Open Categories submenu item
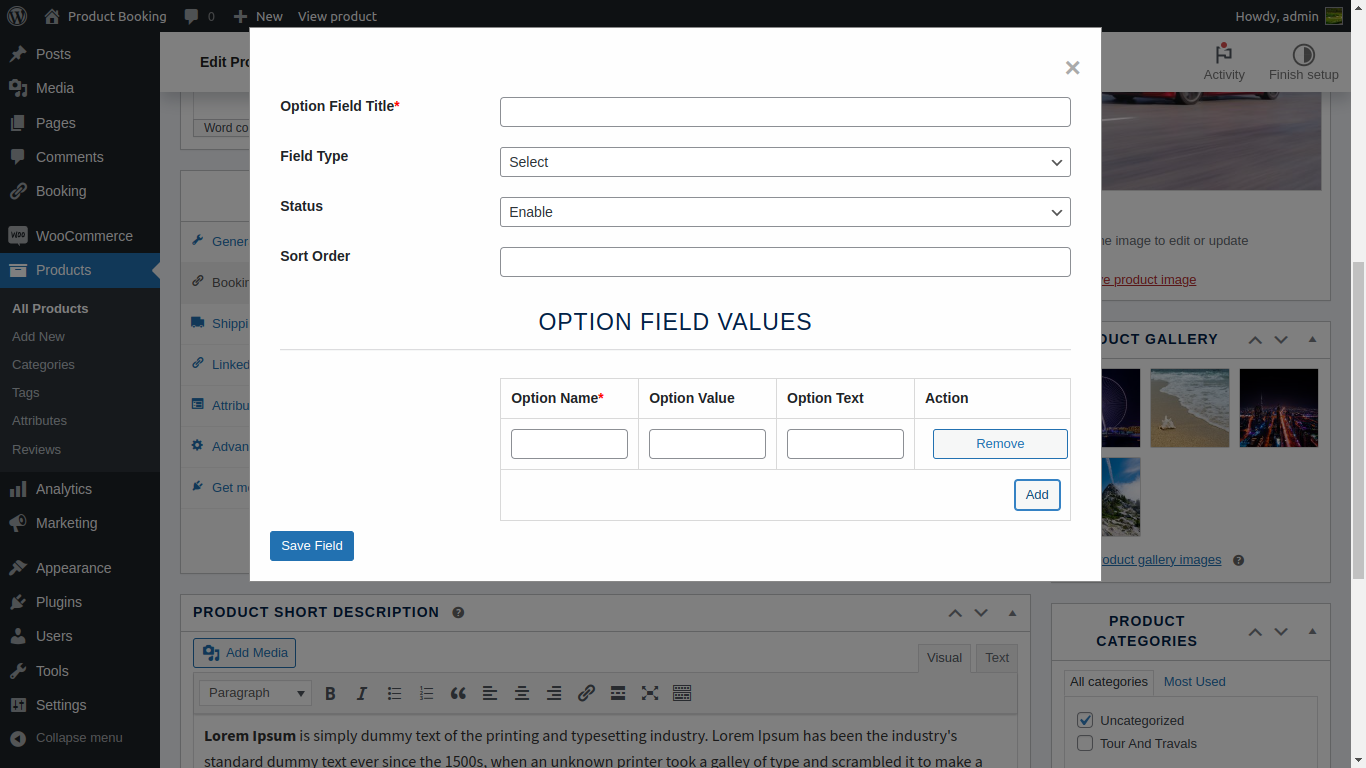The width and height of the screenshot is (1366, 768). [43, 365]
